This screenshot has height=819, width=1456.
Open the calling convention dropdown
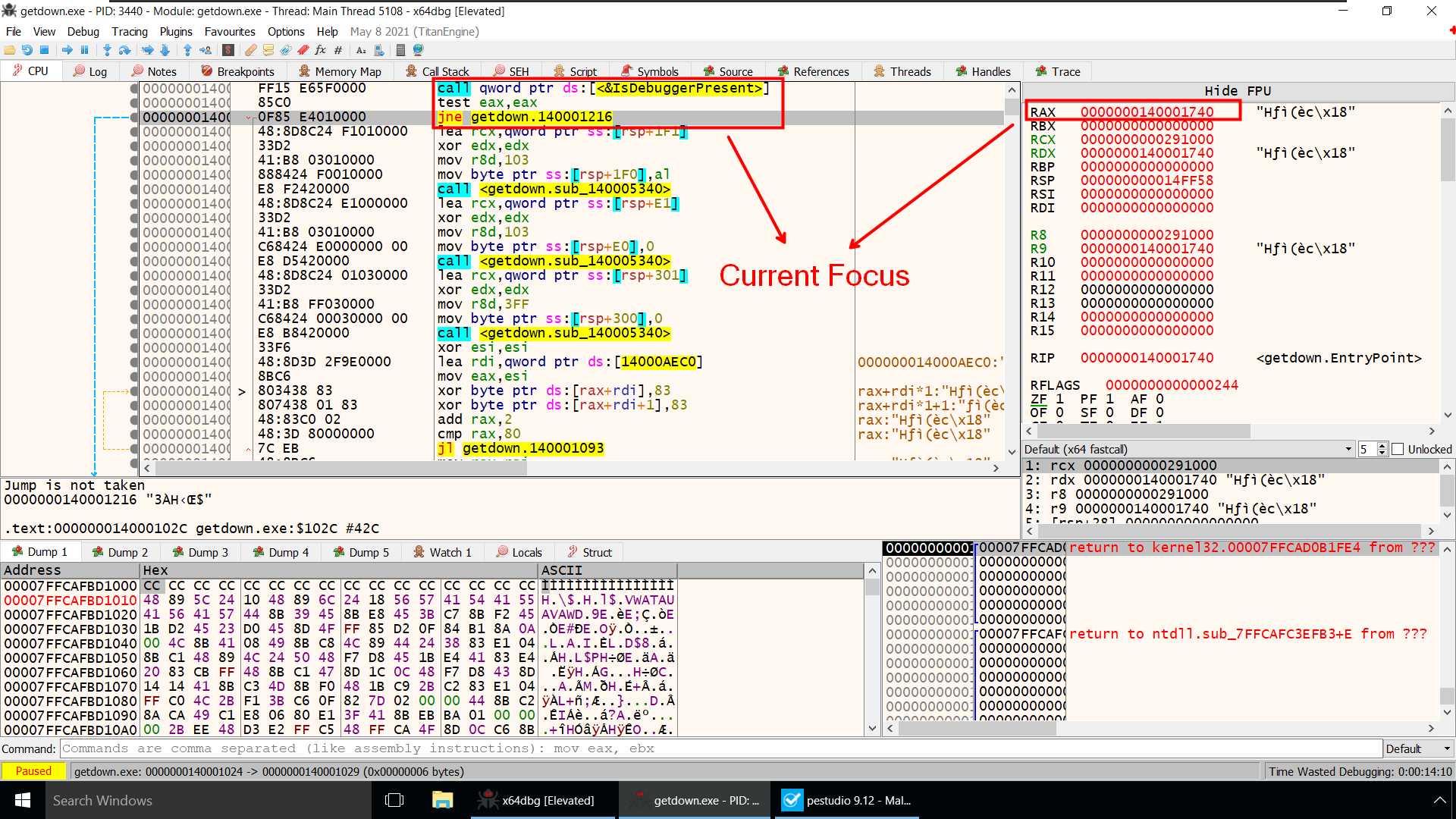click(x=1188, y=449)
